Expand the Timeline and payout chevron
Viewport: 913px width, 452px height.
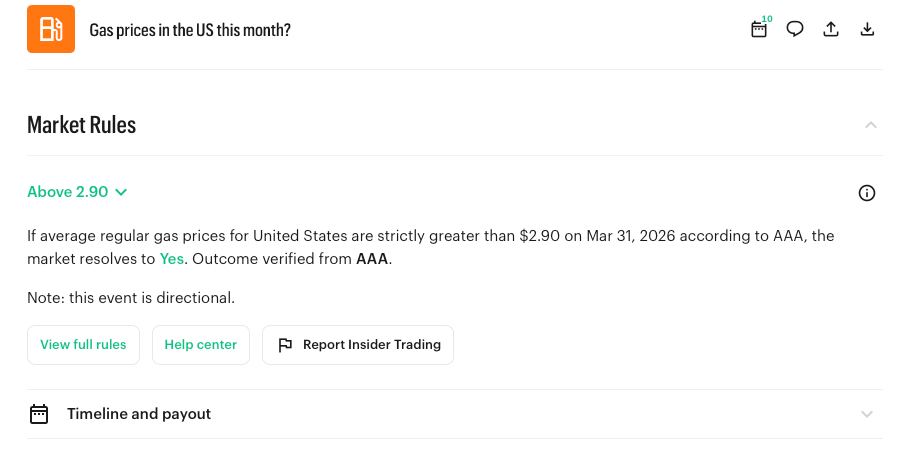tap(867, 414)
